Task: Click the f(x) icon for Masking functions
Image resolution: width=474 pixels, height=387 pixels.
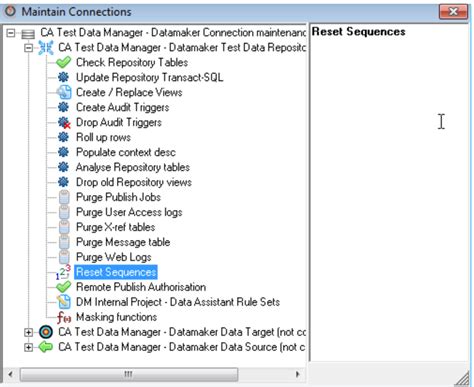Action: [64, 317]
